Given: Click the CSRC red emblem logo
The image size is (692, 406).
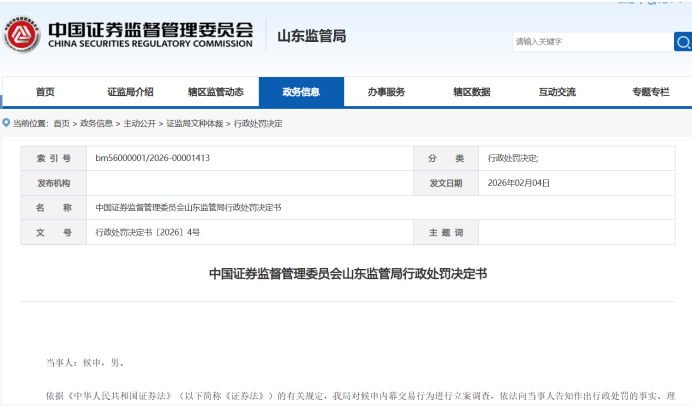Looking at the screenshot, I should click(x=22, y=35).
